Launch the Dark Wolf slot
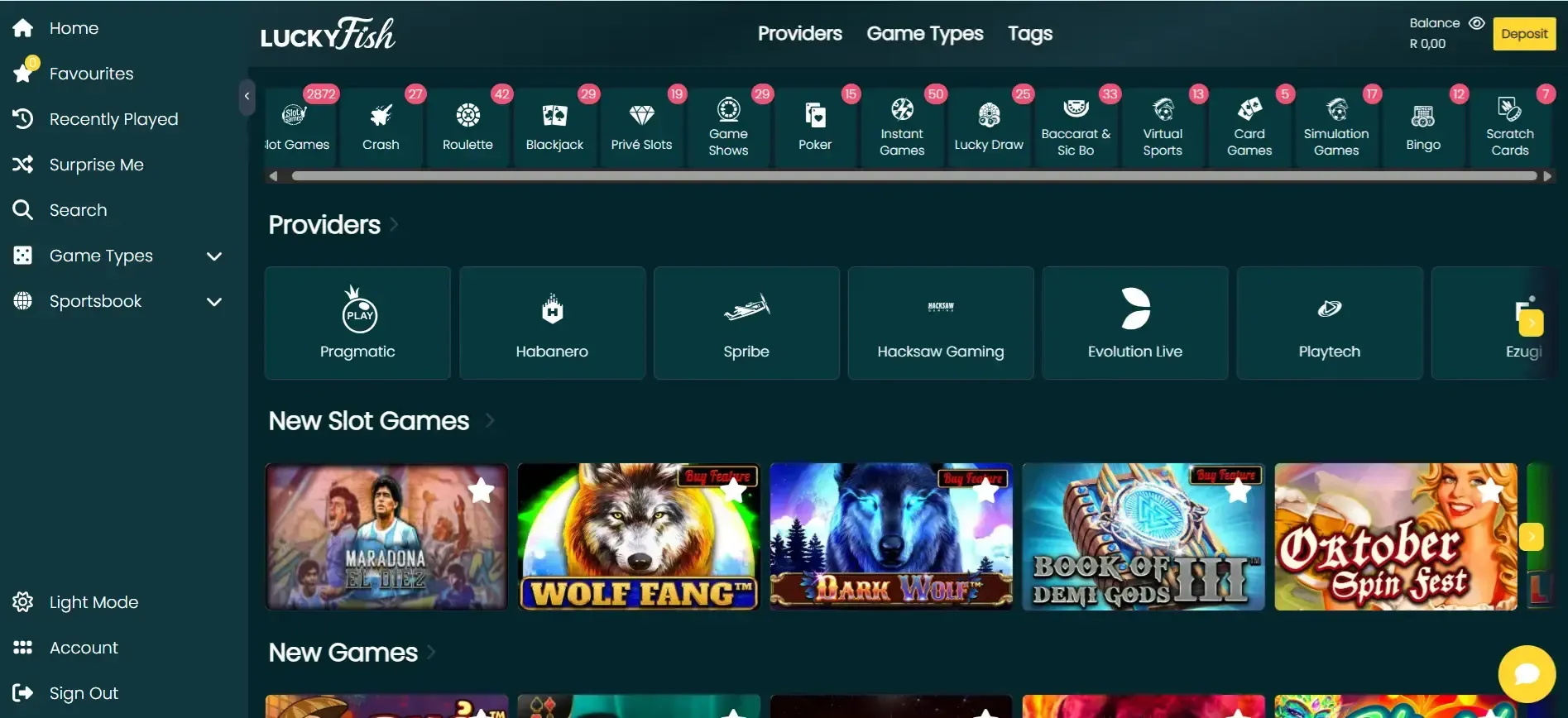 pos(891,537)
